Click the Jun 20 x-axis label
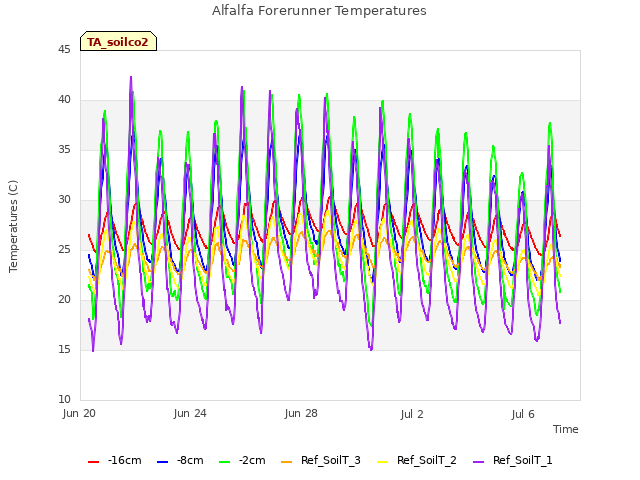640x480 pixels. coord(79,413)
